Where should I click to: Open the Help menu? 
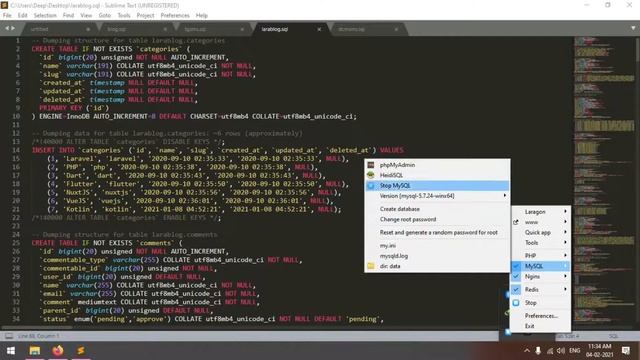[x=202, y=16]
